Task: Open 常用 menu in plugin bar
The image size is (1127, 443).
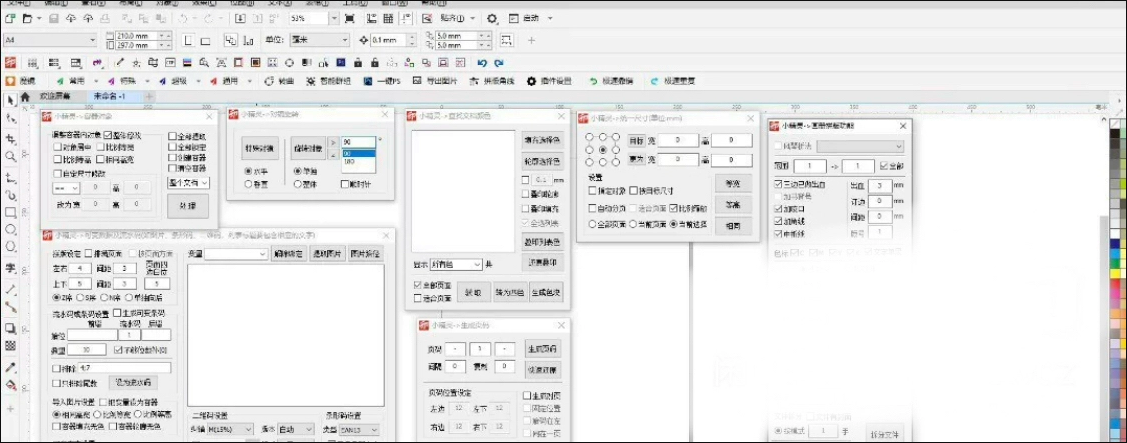Action: [75, 81]
